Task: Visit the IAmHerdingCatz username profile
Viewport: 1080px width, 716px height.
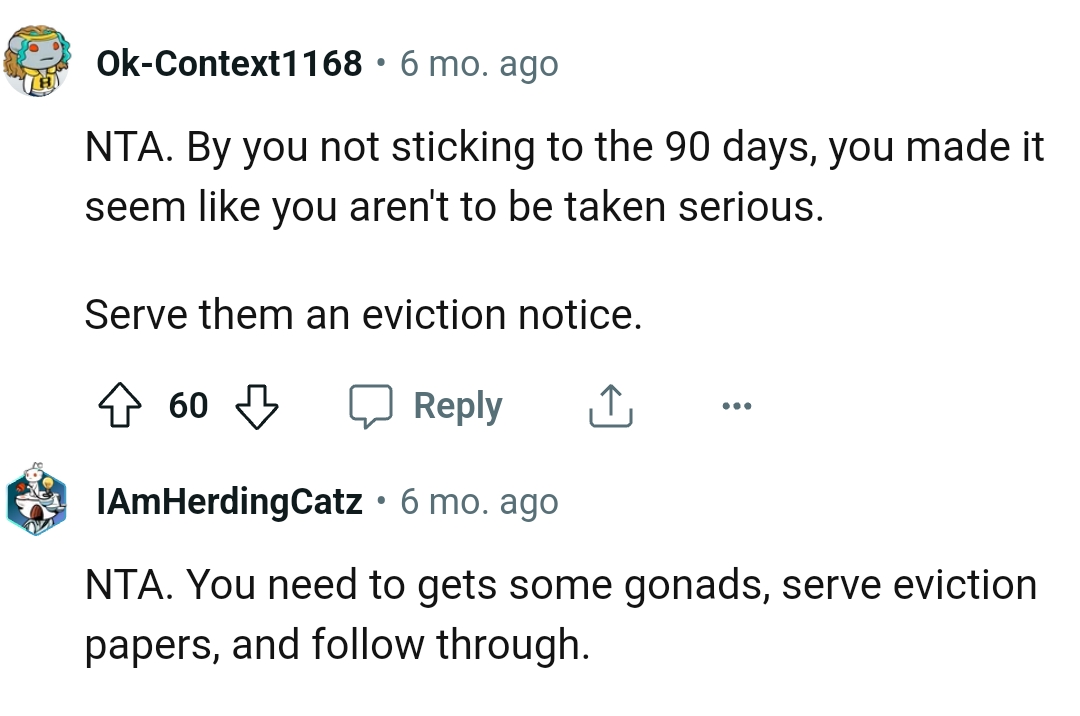Action: coord(229,501)
